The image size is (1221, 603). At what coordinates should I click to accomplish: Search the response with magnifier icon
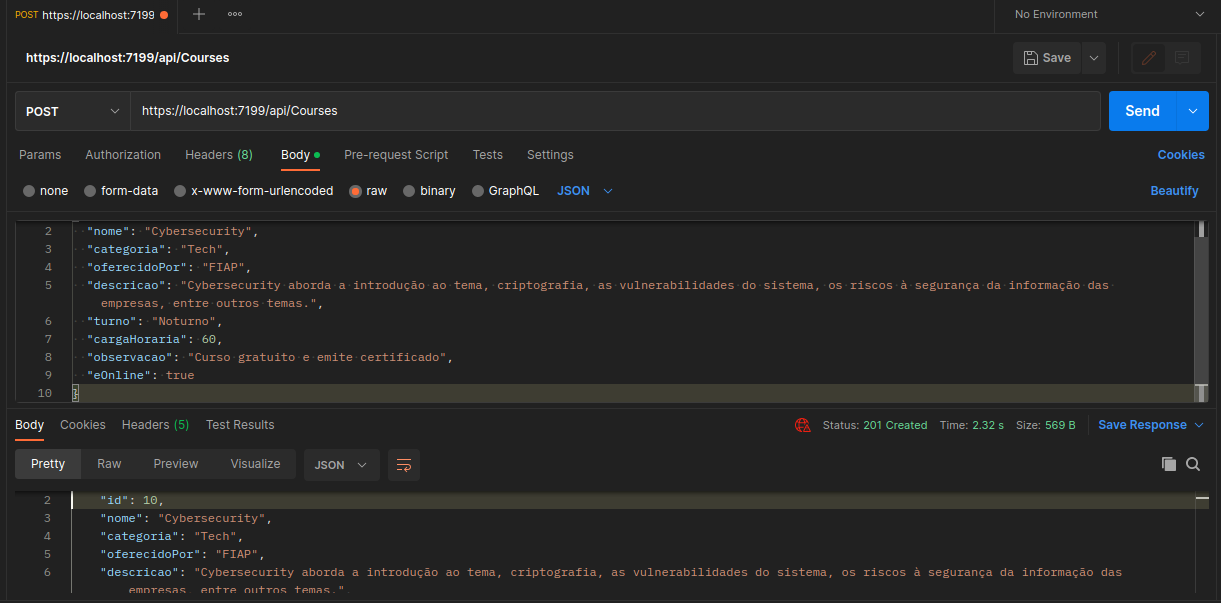(x=1193, y=464)
